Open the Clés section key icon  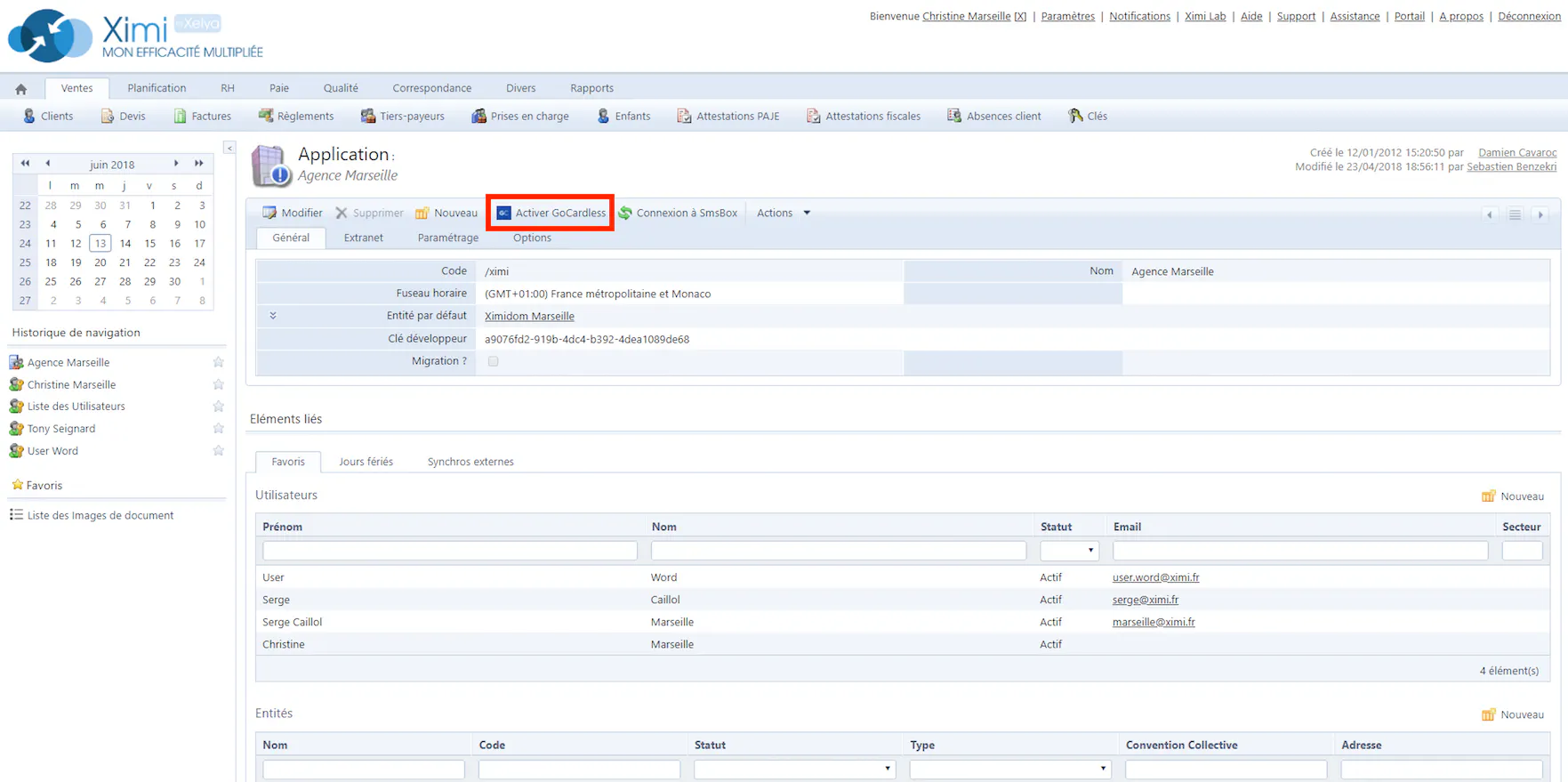pos(1075,116)
